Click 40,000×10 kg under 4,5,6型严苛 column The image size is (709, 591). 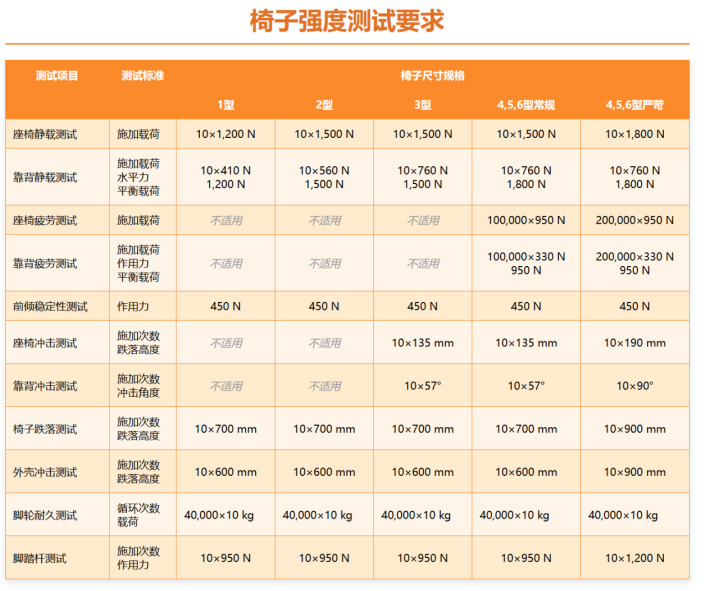point(623,515)
